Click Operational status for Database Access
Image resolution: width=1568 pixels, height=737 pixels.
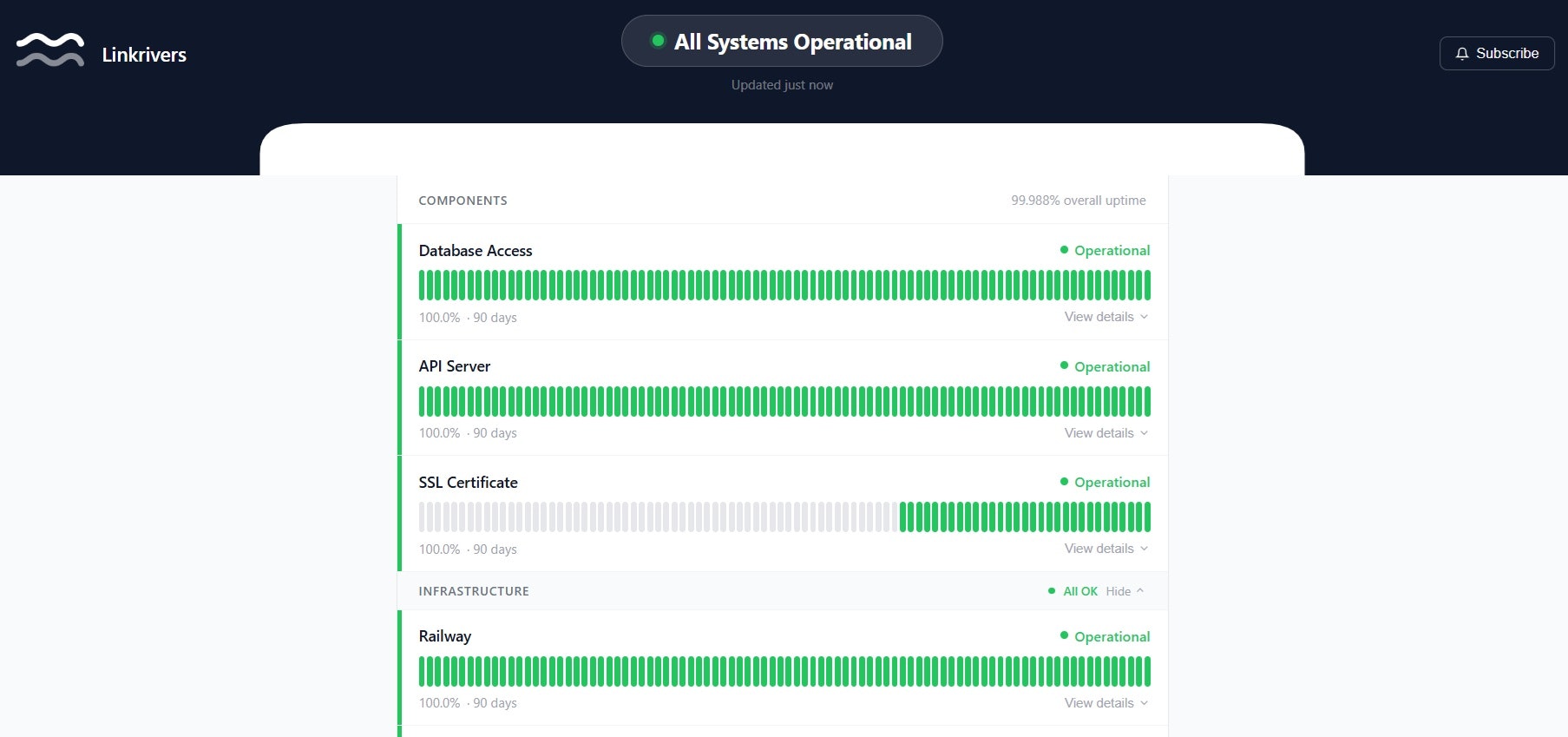(1105, 250)
